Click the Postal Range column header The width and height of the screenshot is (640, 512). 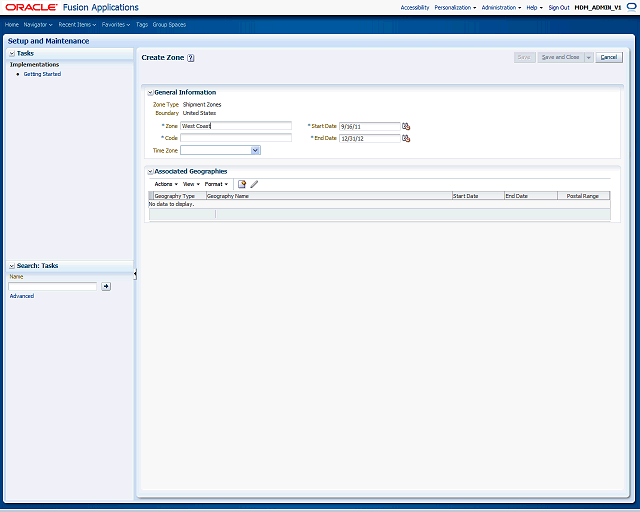[583, 196]
